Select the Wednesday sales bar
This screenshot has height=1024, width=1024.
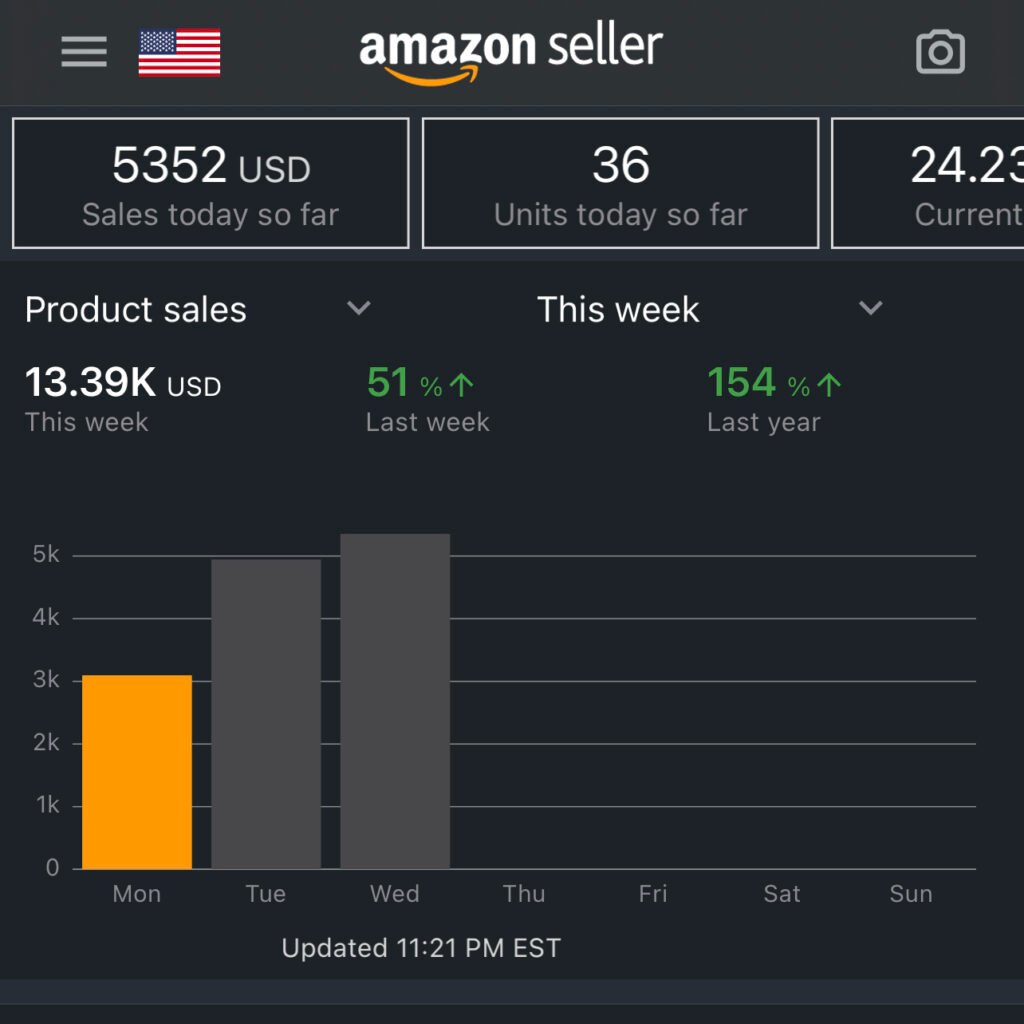[x=395, y=701]
